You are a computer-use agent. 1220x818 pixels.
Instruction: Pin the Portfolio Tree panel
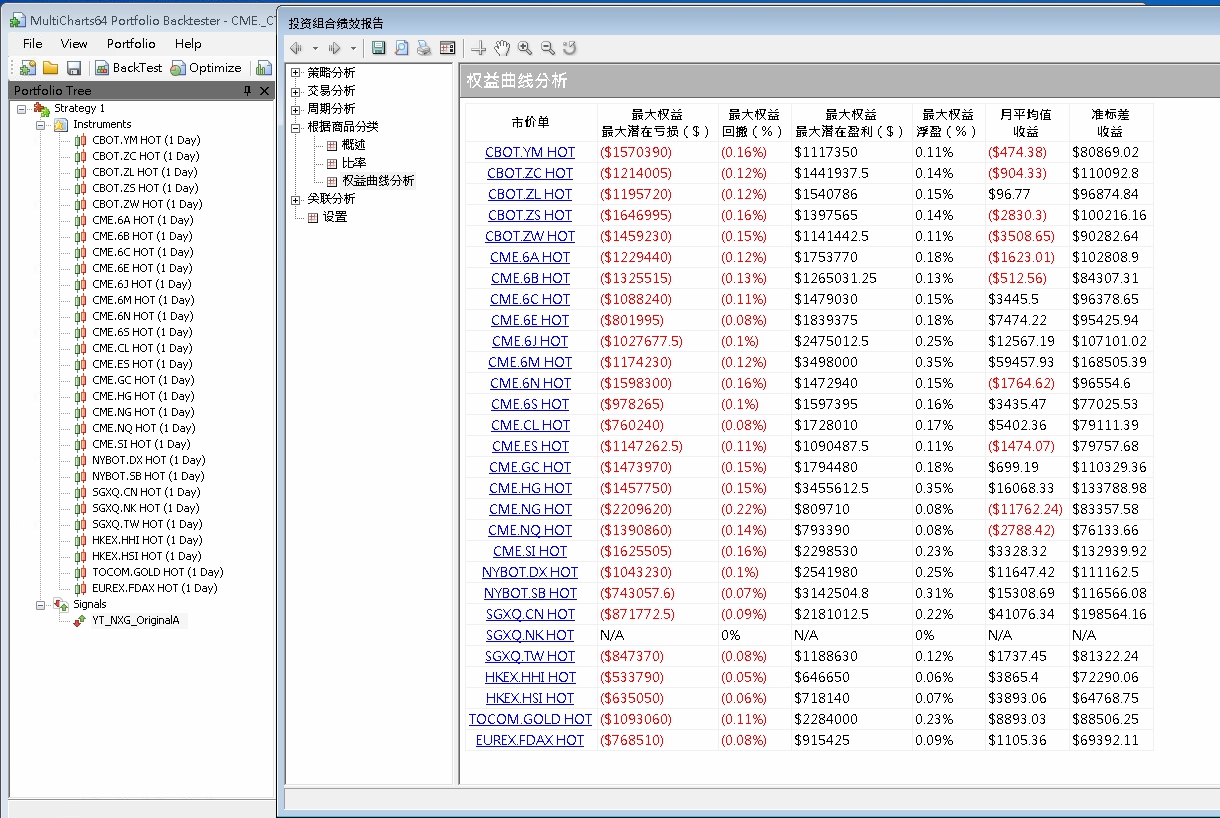248,91
